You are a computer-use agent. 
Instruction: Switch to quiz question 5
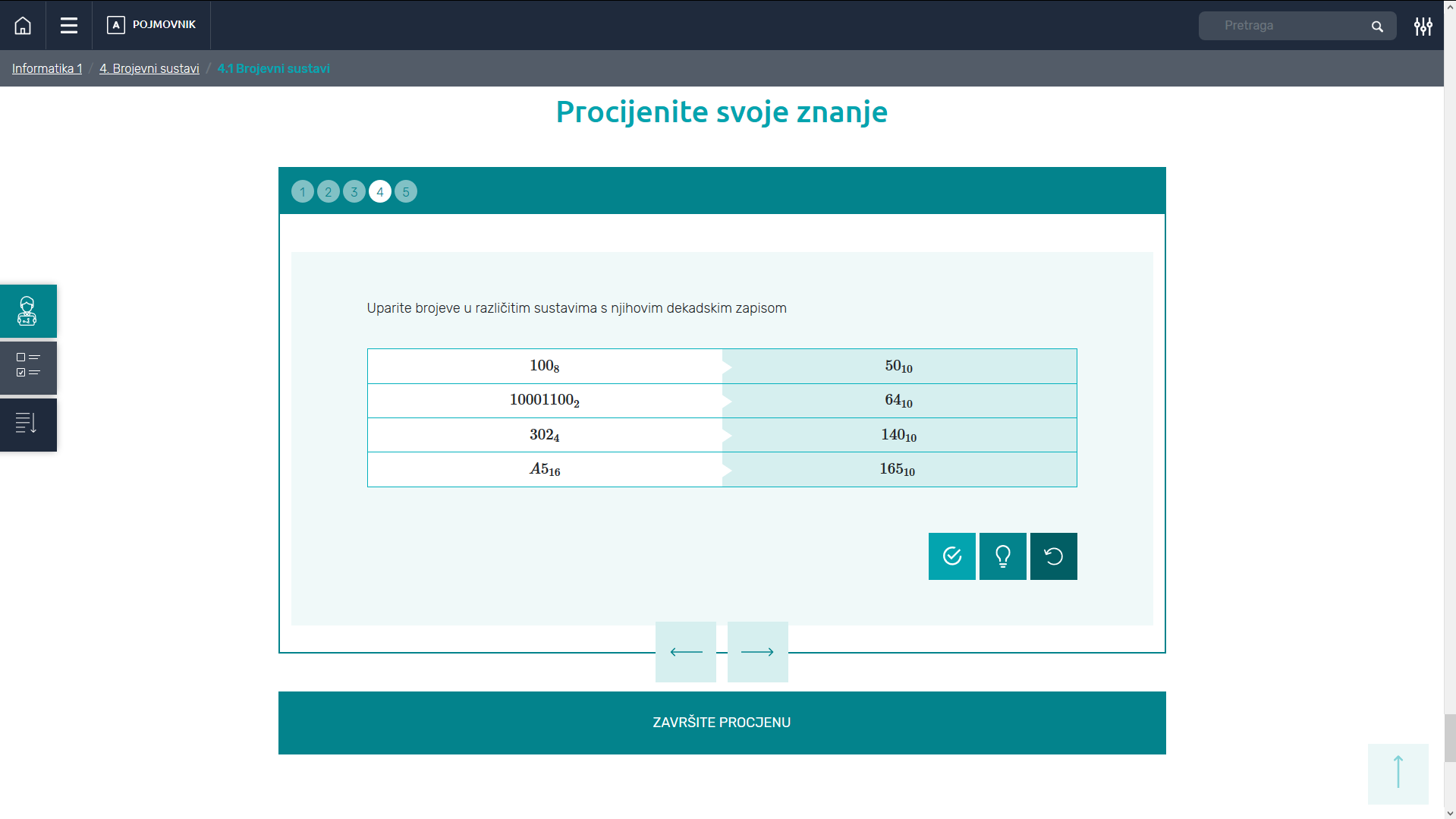point(406,192)
